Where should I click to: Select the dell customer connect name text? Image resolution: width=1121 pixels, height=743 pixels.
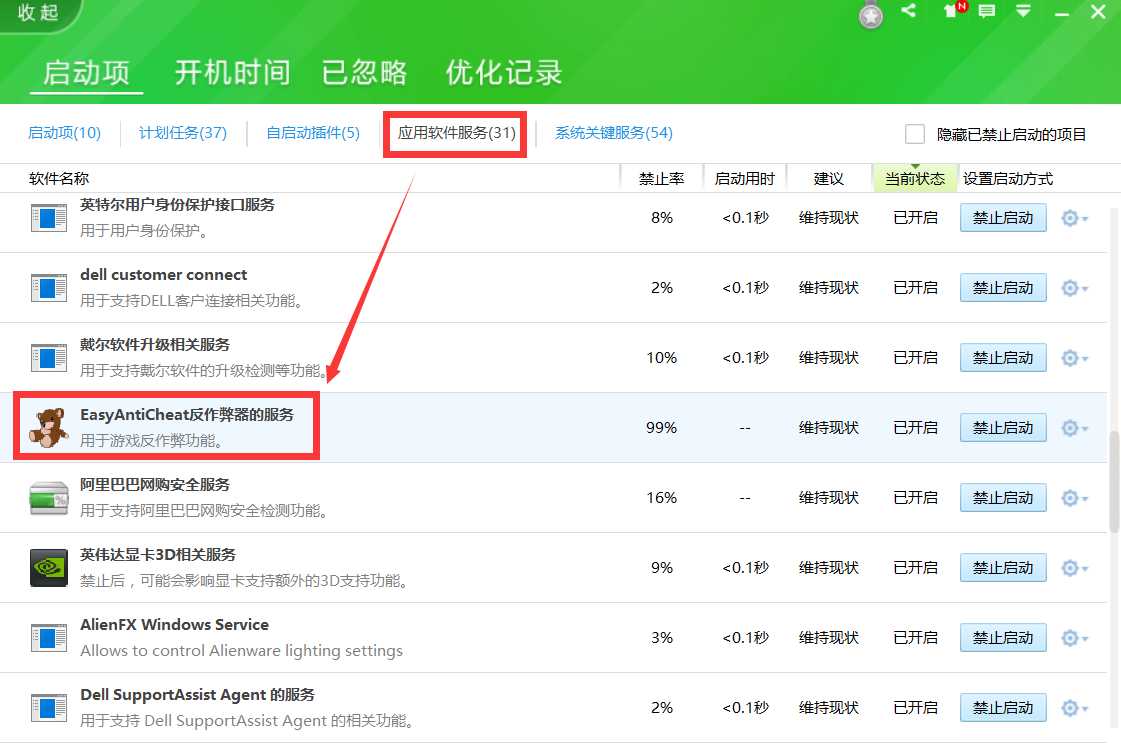click(163, 275)
